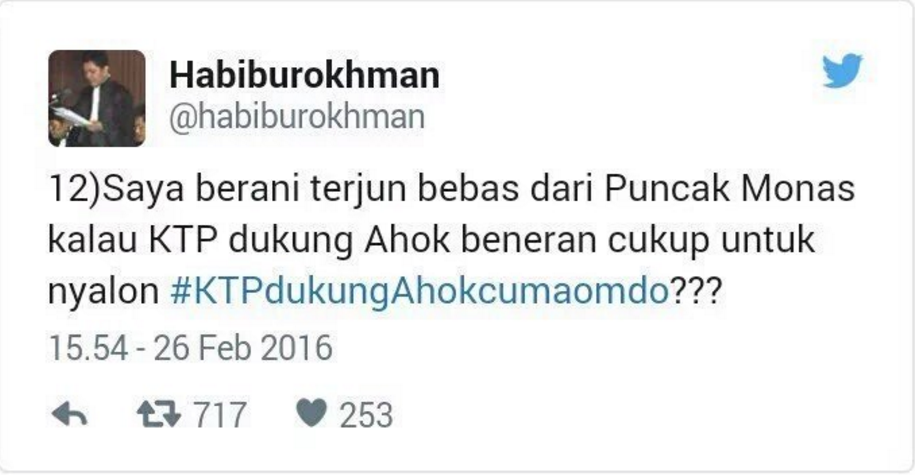Click the reply arrow icon
The image size is (915, 475).
(69, 414)
